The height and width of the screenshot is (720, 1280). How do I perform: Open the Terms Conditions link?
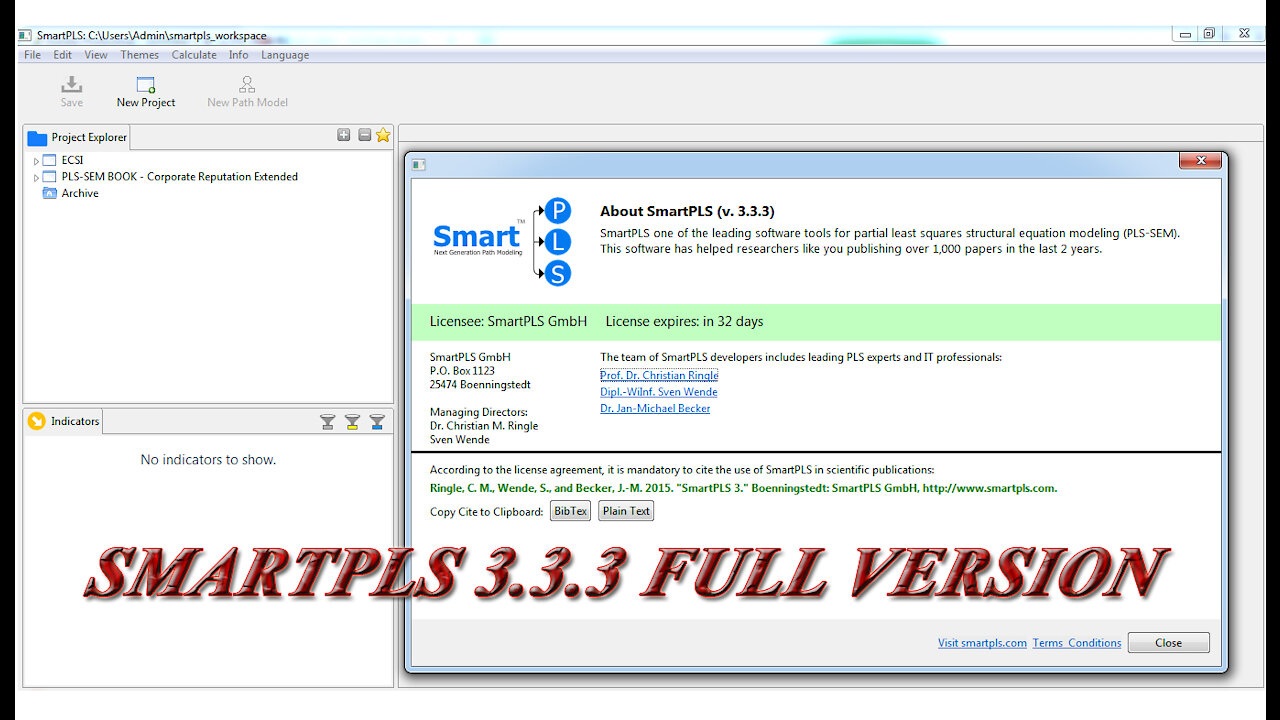pyautogui.click(x=1077, y=643)
